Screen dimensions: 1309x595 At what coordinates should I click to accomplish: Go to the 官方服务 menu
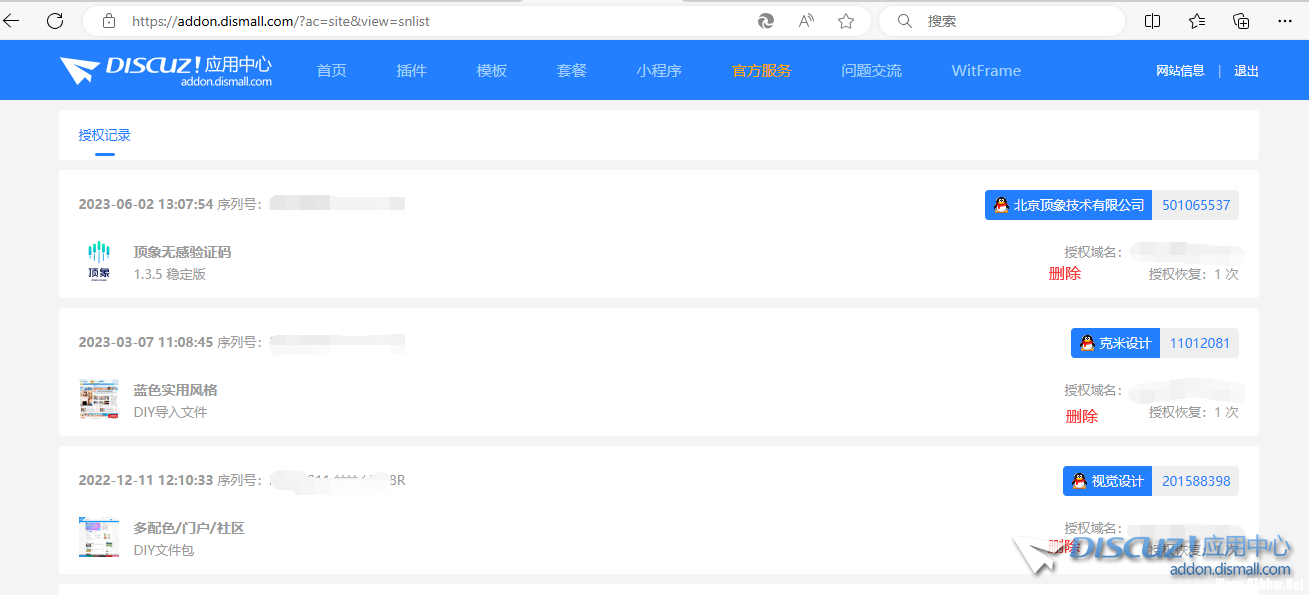pos(761,71)
